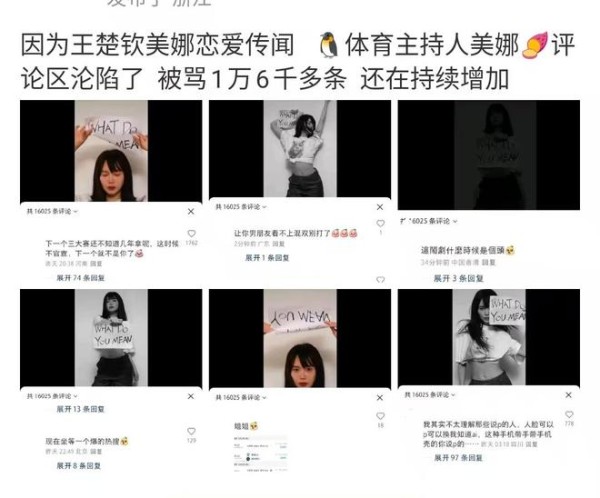
Task: Open the top-left WHAT DO YOU MEAN thumbnail
Action: coord(111,151)
